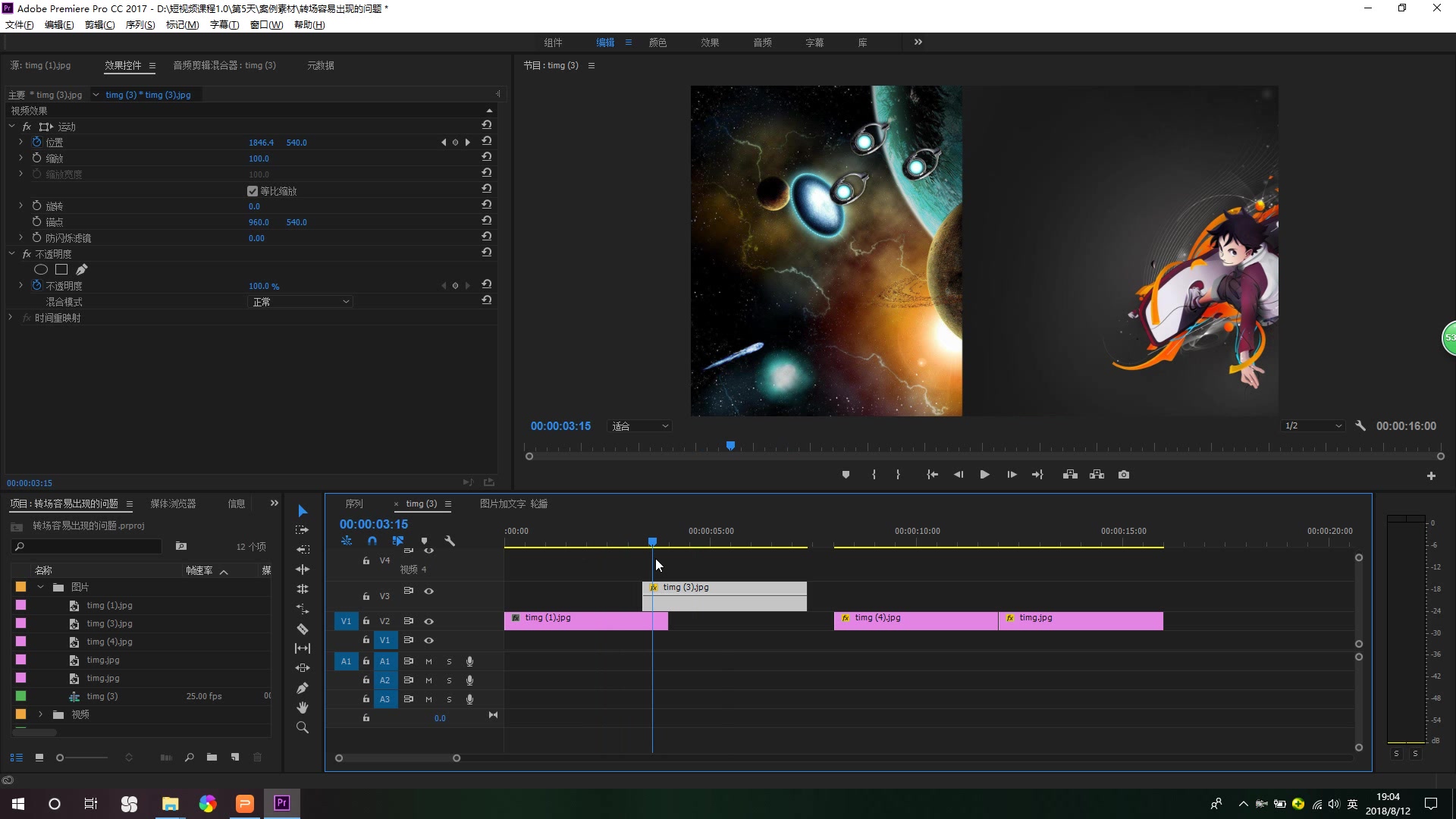The image size is (1456, 819).
Task: Collapse the 不透明度 Opacity effect group
Action: click(x=11, y=254)
